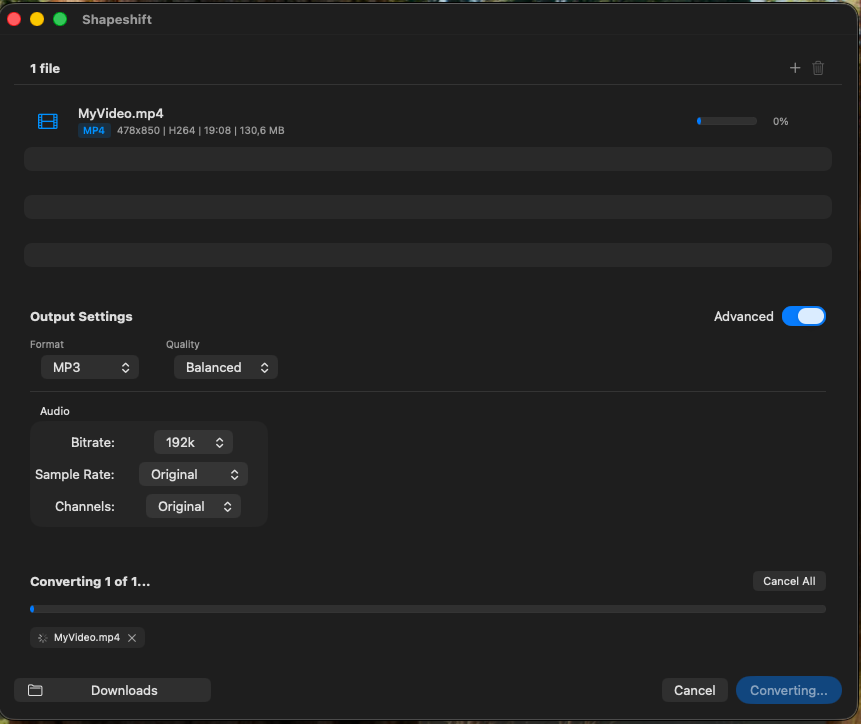Click the MP4 format badge
The height and width of the screenshot is (724, 861).
coord(94,131)
